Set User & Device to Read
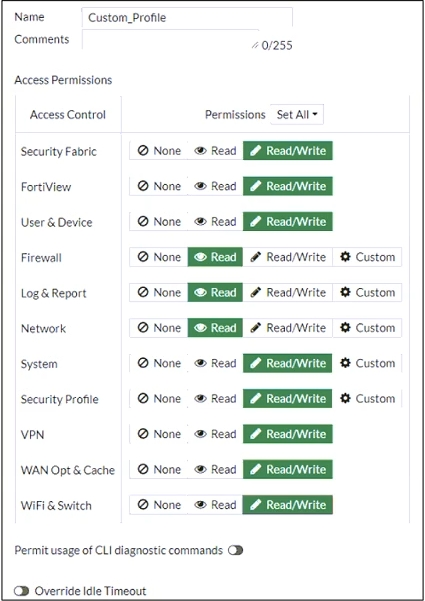The width and height of the screenshot is (425, 601). click(x=215, y=222)
